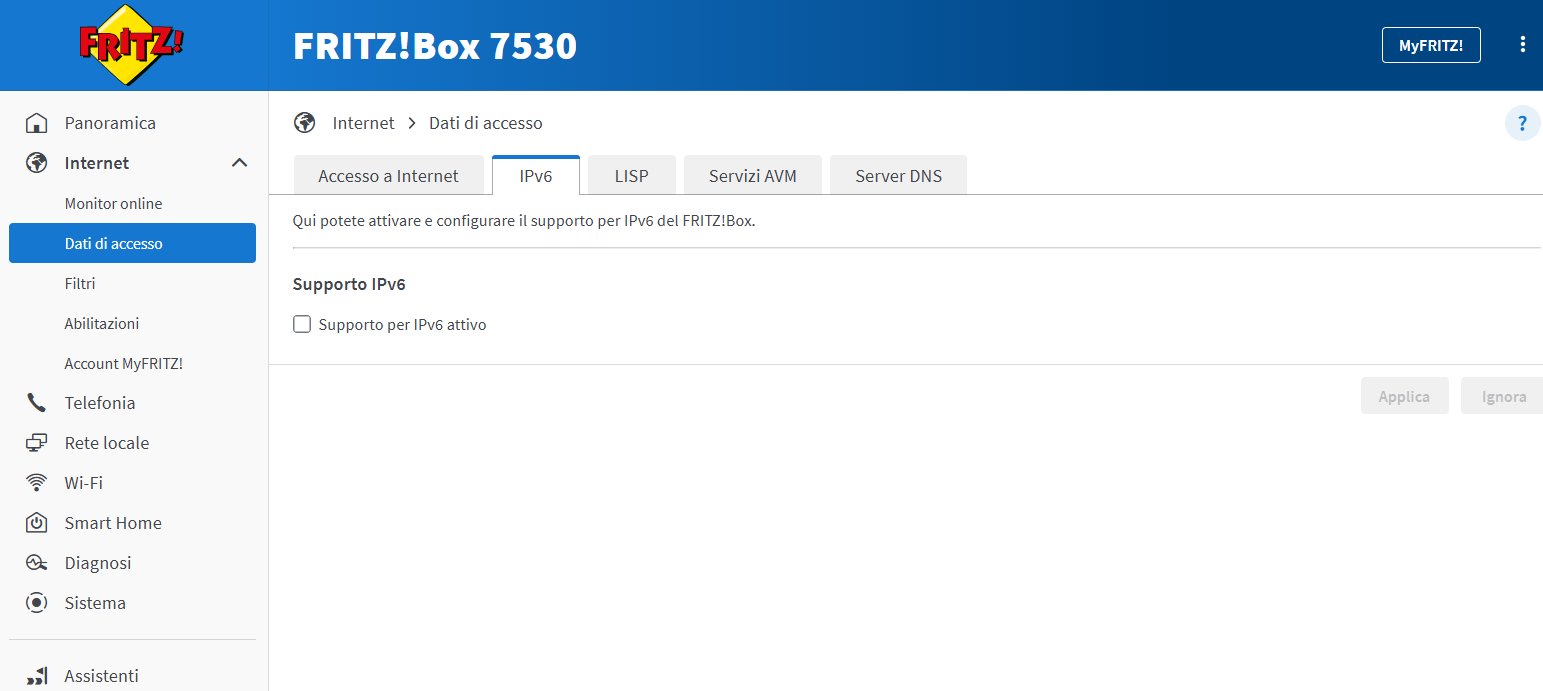
Task: Collapse the Internet menu chevron
Action: point(239,163)
